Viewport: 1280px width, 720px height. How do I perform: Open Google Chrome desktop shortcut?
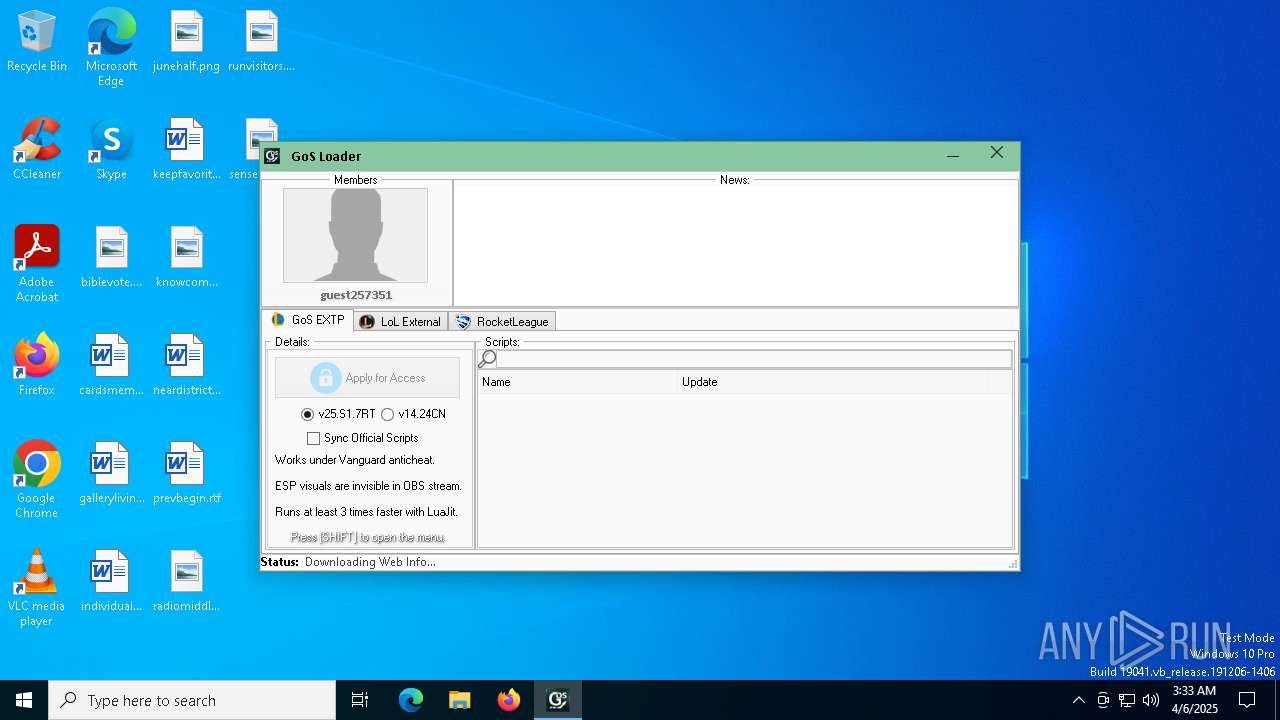(37, 480)
